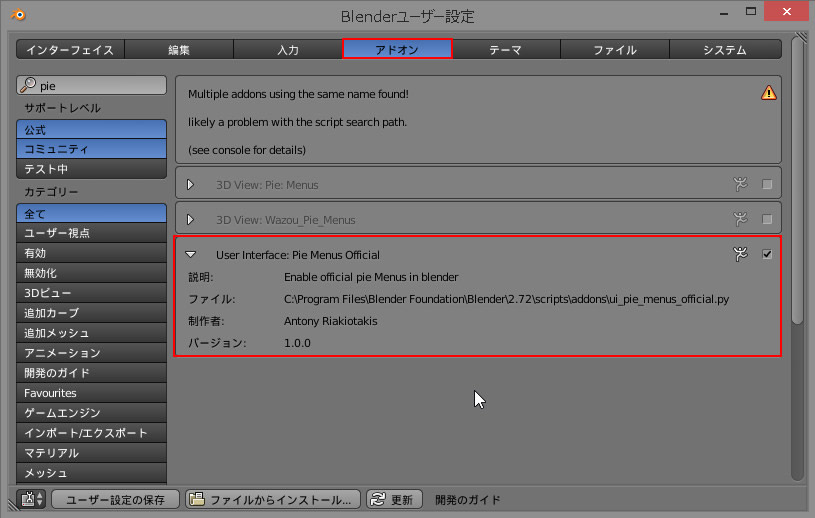
Task: Click the ui_pie_menus_official.py file path text
Action: (506, 299)
